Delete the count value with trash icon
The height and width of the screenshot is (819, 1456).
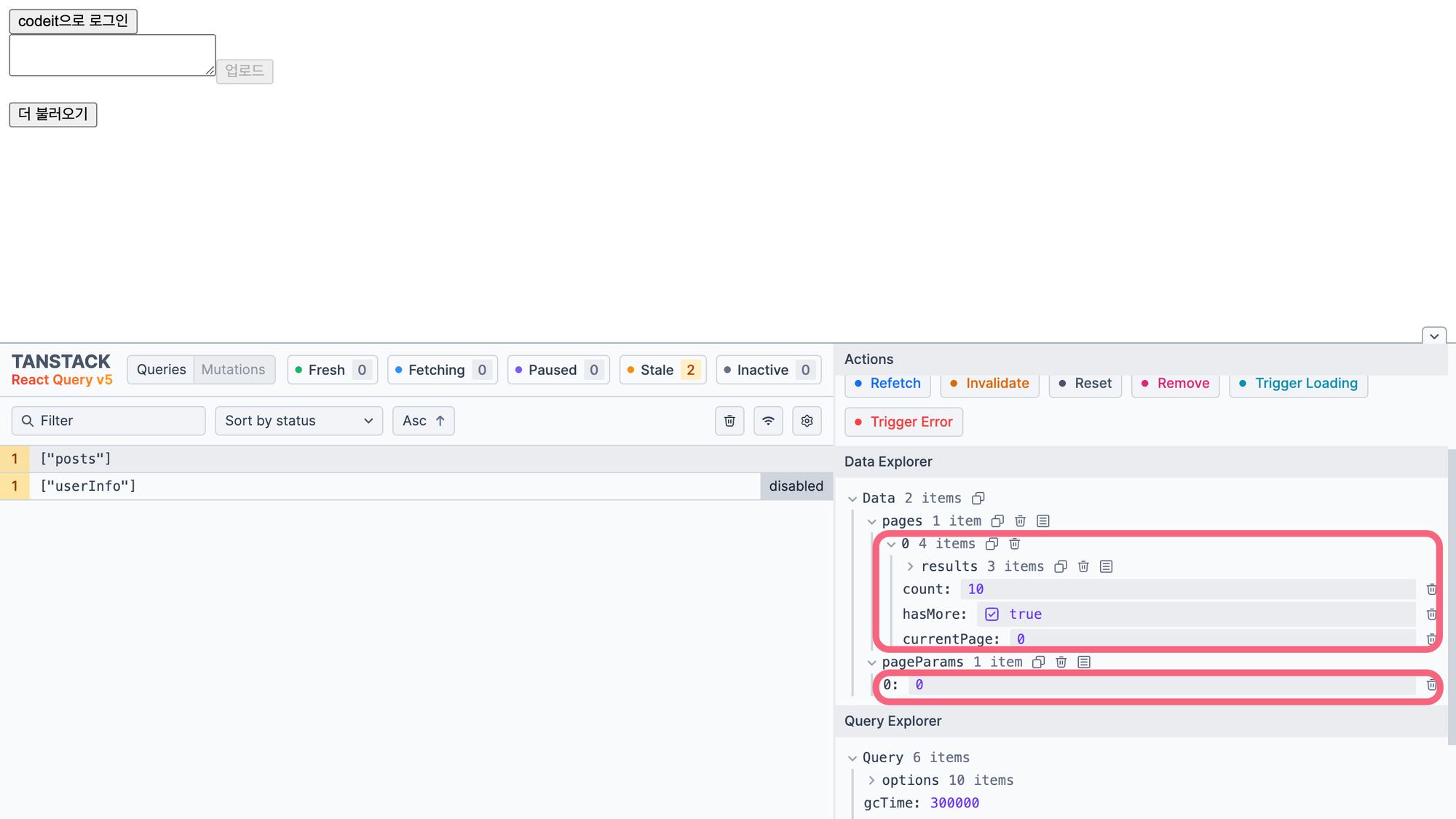point(1431,589)
